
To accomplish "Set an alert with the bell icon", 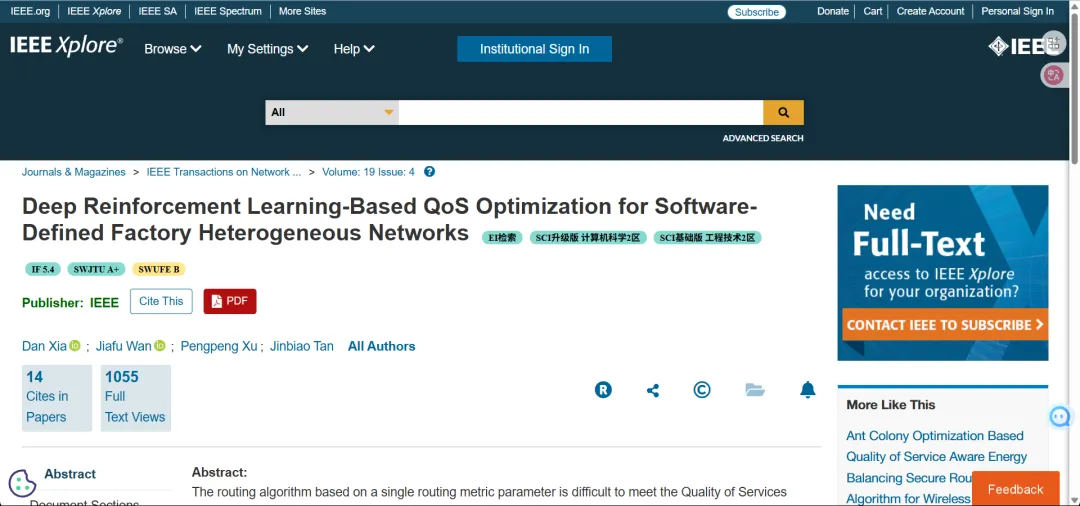I will coord(808,390).
